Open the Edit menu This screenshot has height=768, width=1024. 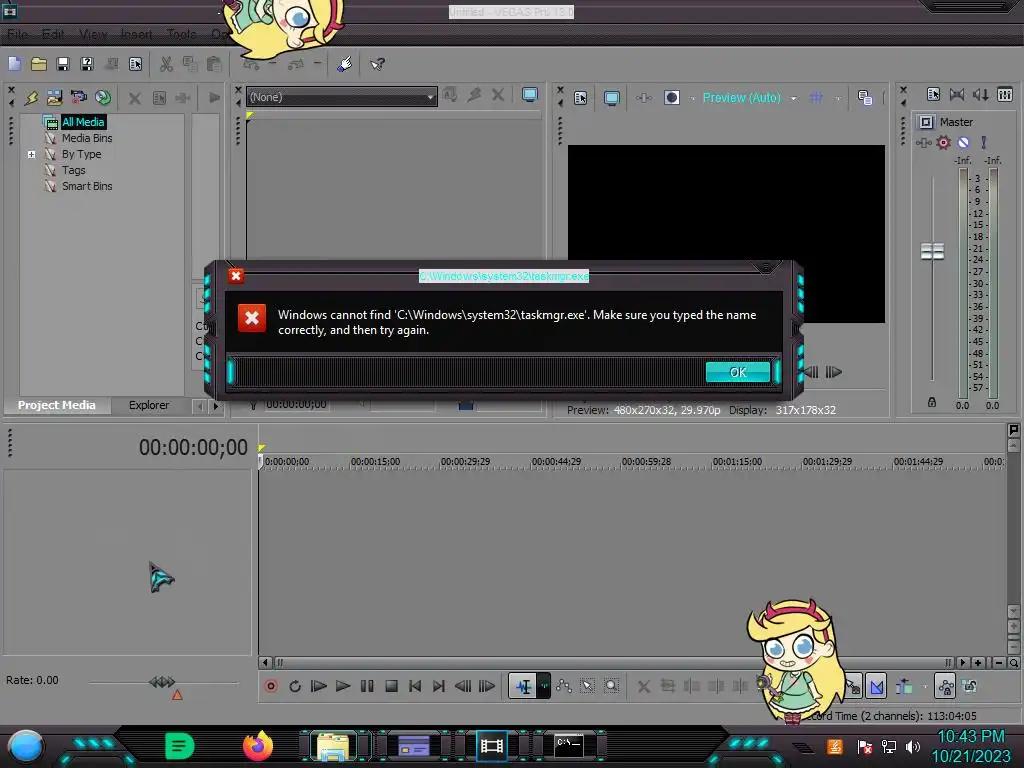click(x=53, y=34)
